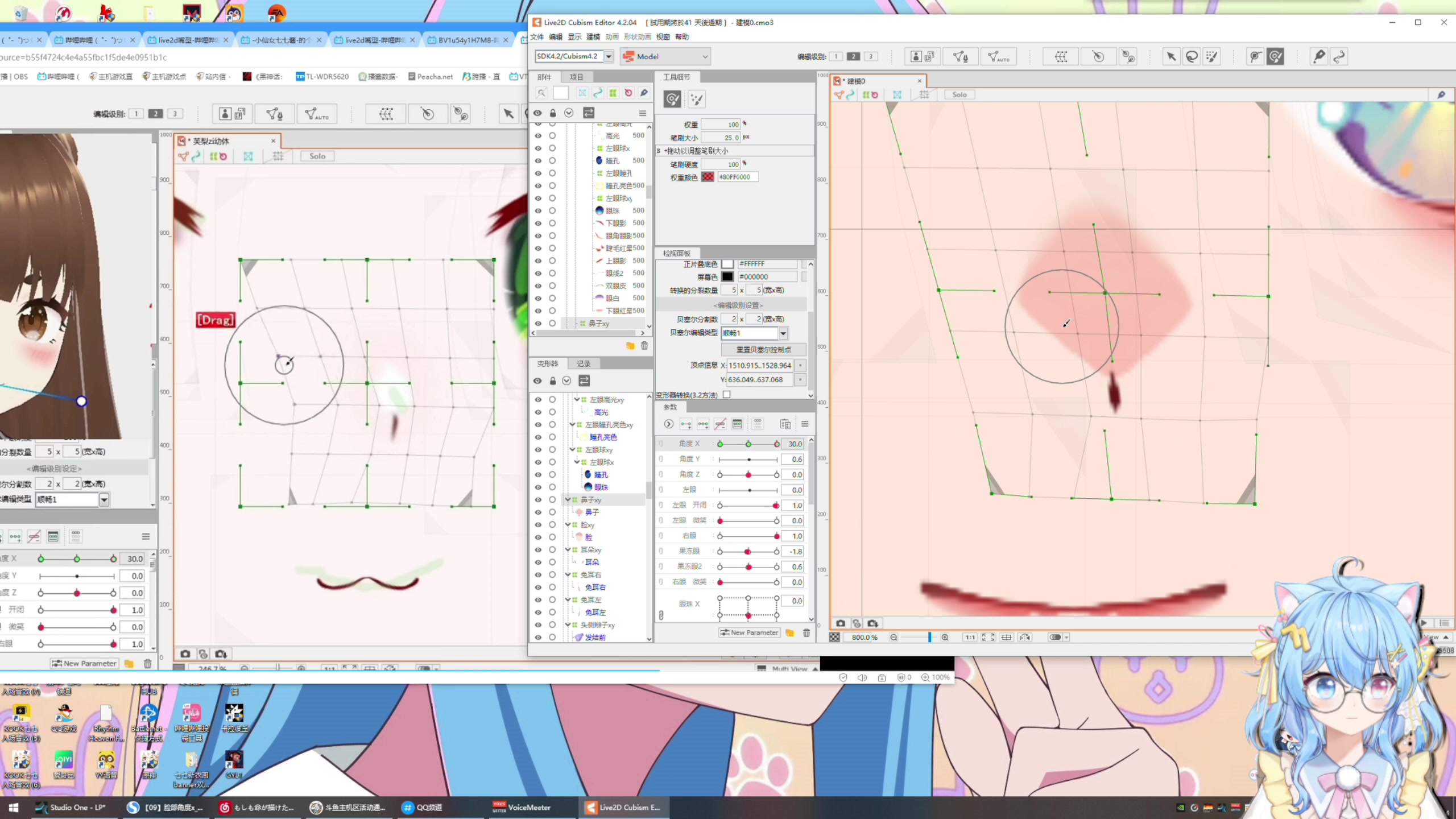Viewport: 1456px width, 819px height.
Task: Click the texture atlas edit icon
Action: 923,56
